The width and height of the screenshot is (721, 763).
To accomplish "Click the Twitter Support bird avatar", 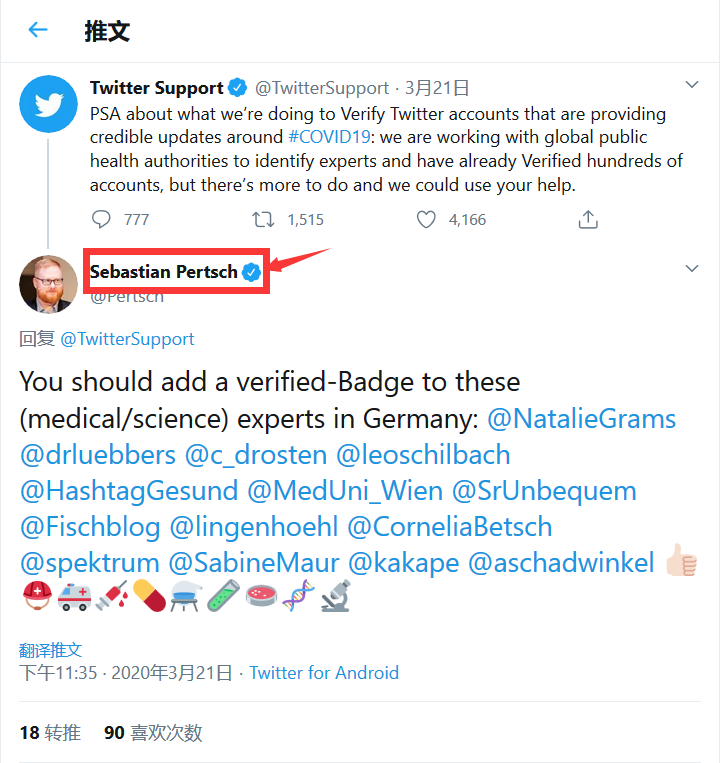I will point(48,104).
